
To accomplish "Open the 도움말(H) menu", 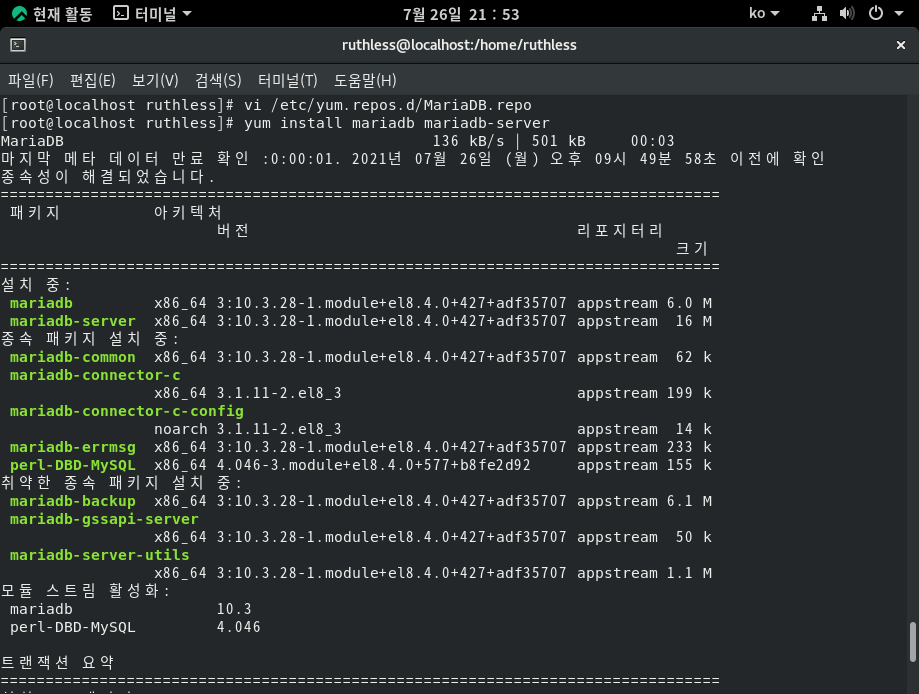I will pyautogui.click(x=365, y=80).
